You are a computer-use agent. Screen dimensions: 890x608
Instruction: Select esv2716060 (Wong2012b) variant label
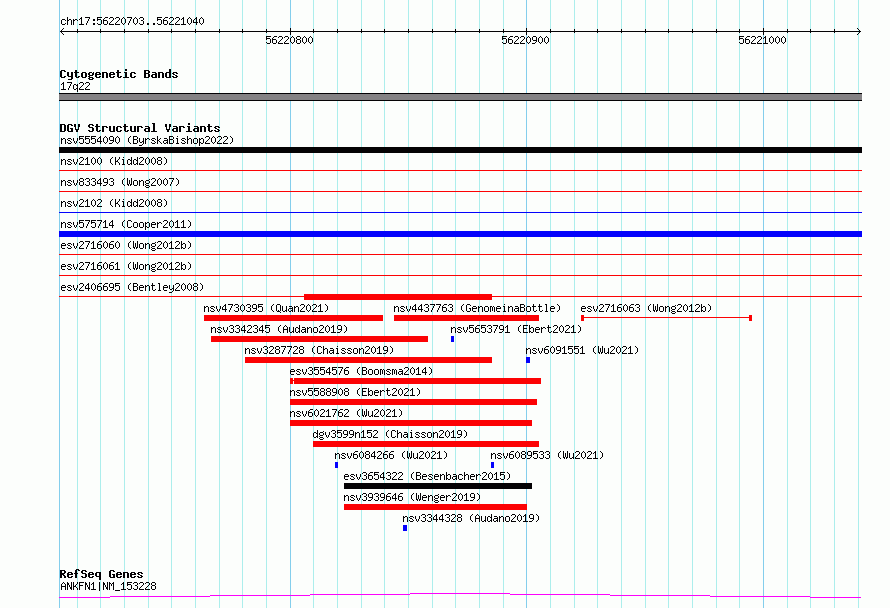tap(126, 245)
